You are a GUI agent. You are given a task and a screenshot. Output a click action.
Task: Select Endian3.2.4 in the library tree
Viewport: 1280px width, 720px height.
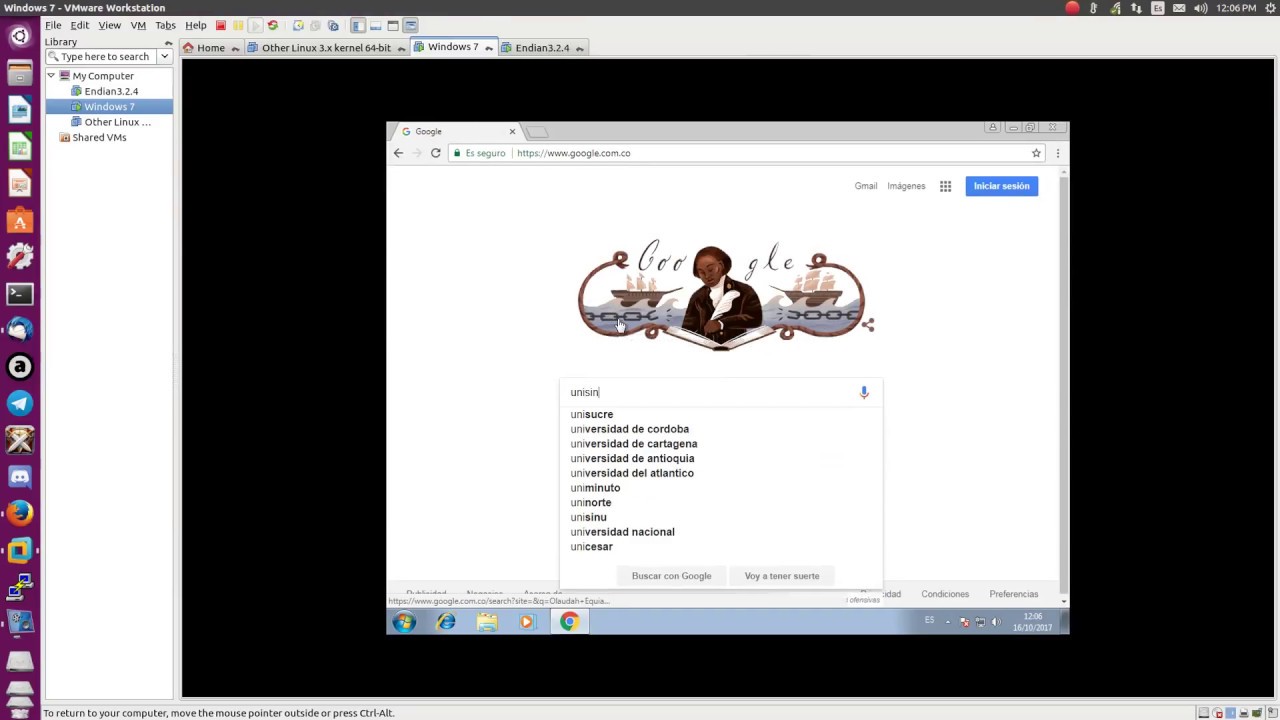click(111, 91)
